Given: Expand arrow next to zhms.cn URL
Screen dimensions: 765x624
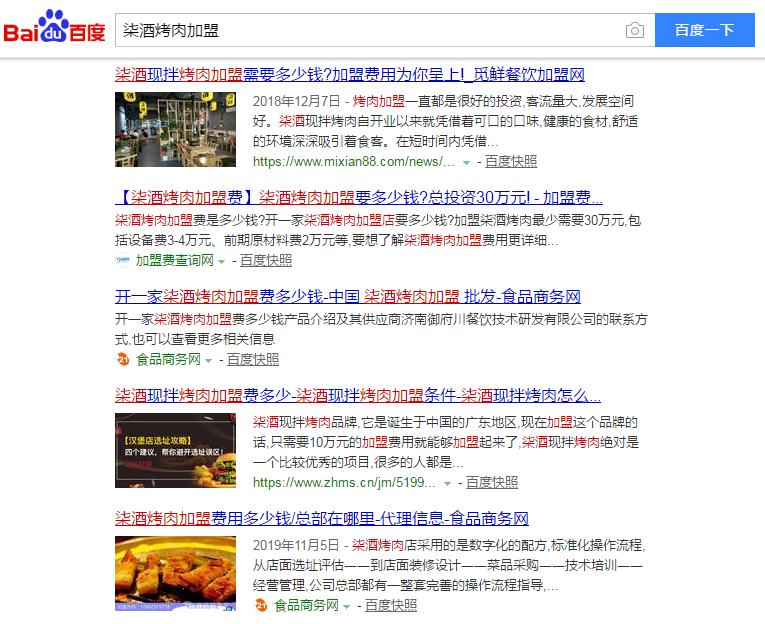Looking at the screenshot, I should pyautogui.click(x=447, y=484).
